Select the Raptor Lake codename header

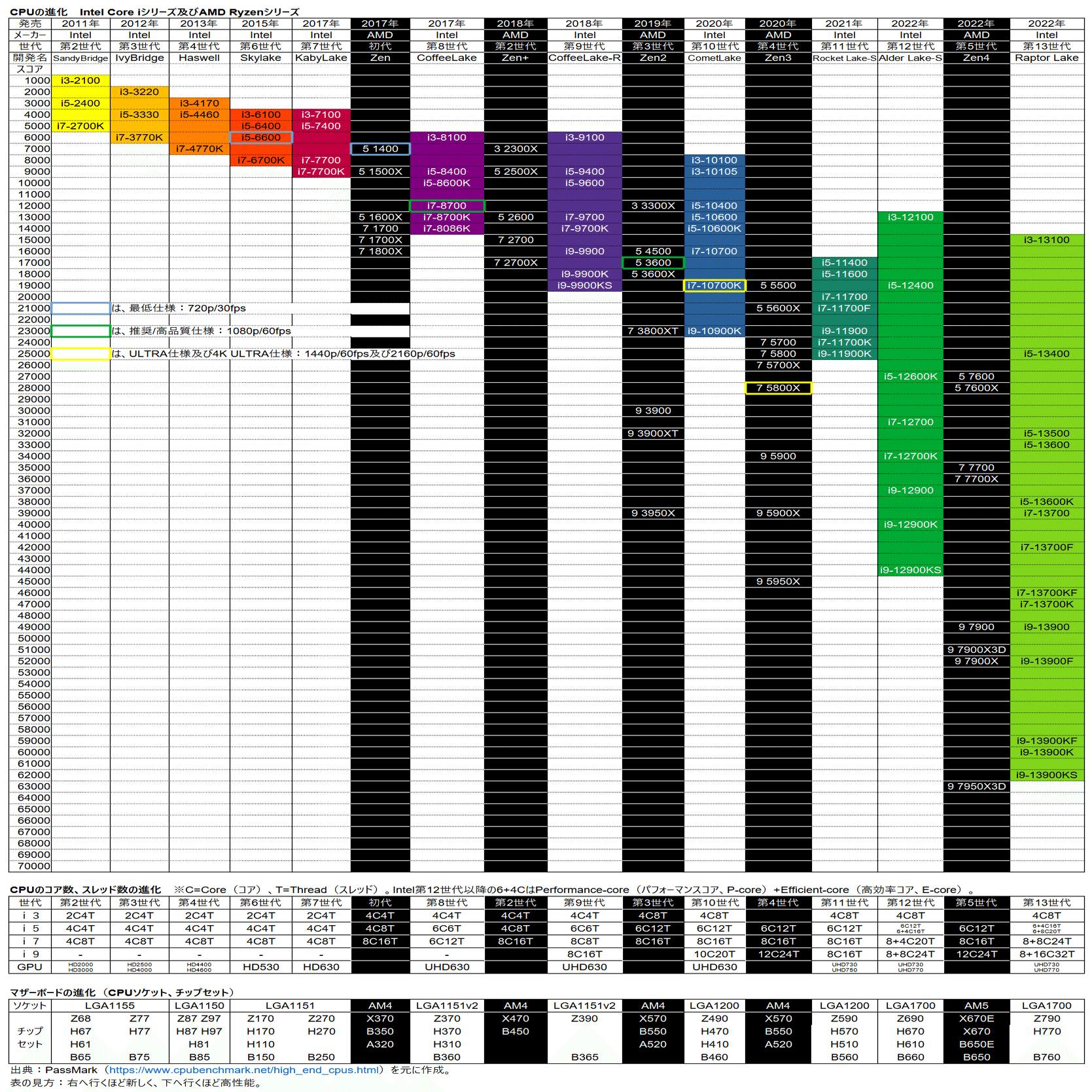(x=1047, y=58)
